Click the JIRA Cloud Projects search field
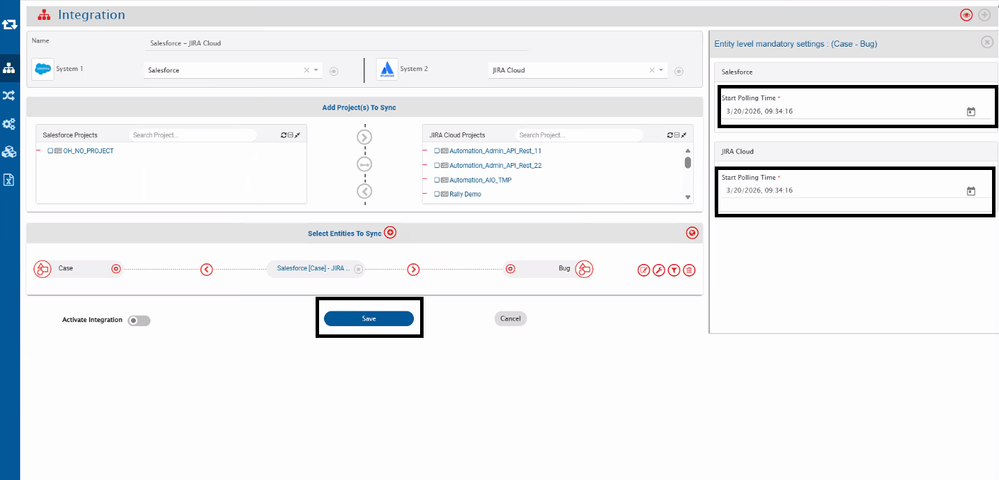The width and height of the screenshot is (999, 480). tap(579, 135)
